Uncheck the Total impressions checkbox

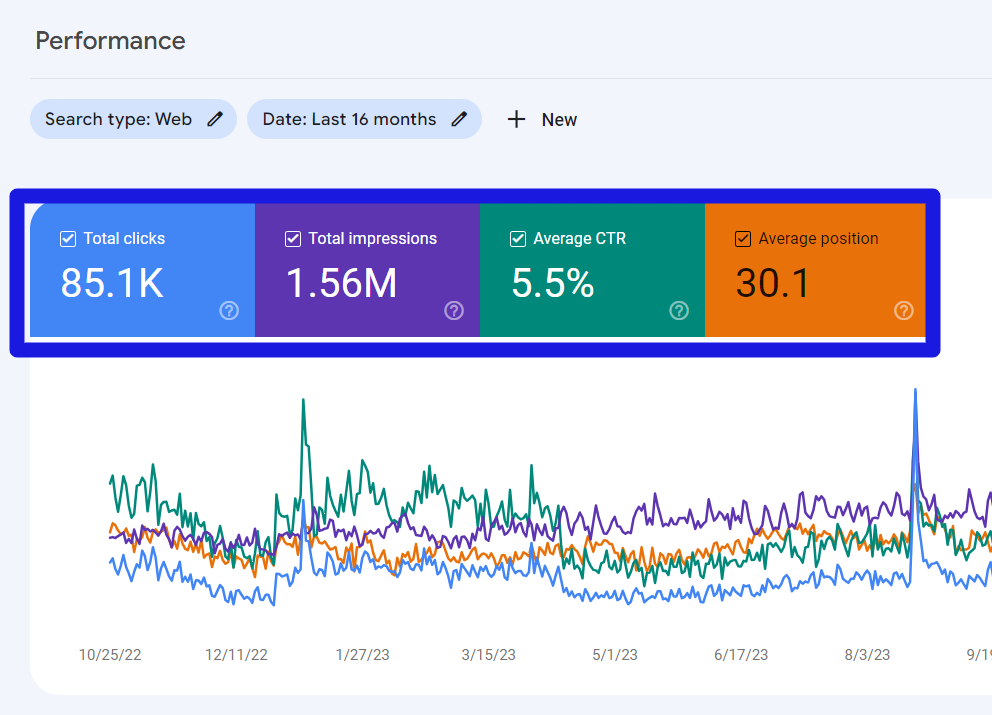(x=293, y=239)
